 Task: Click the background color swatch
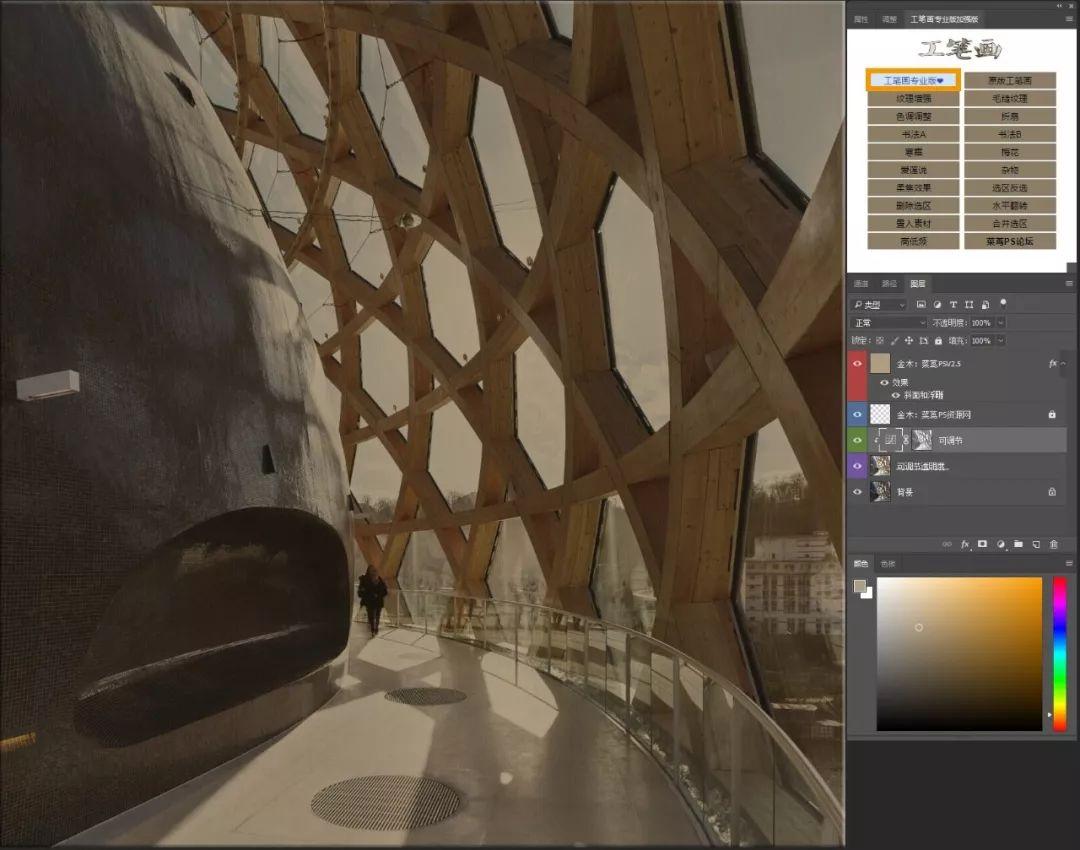(x=869, y=594)
